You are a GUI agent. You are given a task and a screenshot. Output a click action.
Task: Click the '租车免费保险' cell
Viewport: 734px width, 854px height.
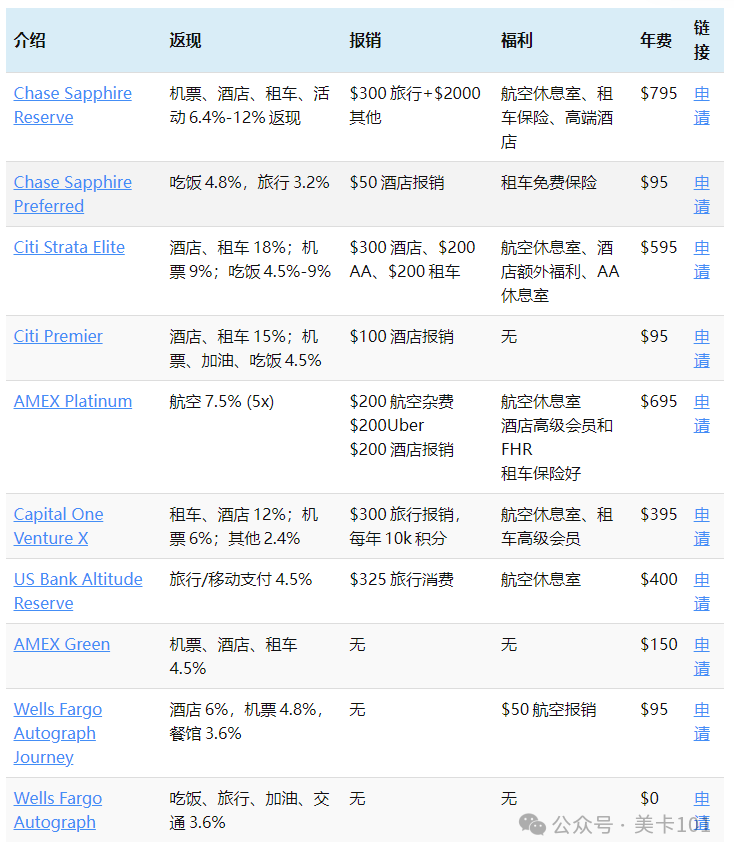[x=549, y=182]
